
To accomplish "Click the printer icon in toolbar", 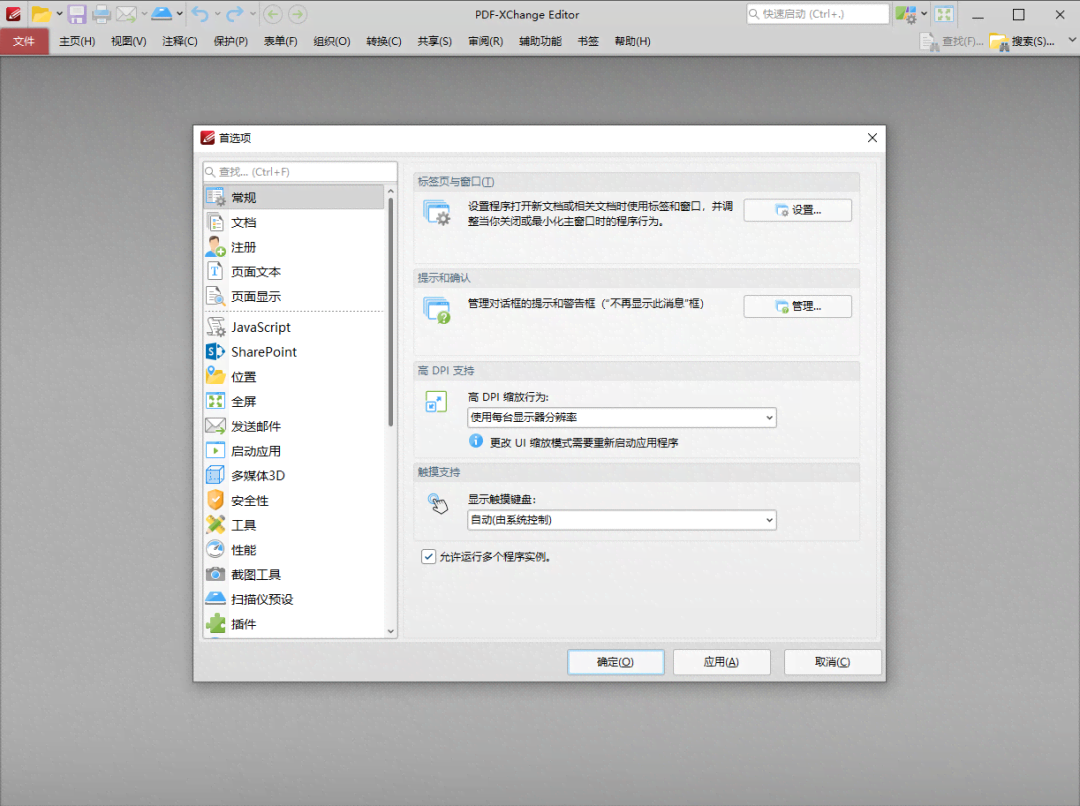I will coord(101,14).
